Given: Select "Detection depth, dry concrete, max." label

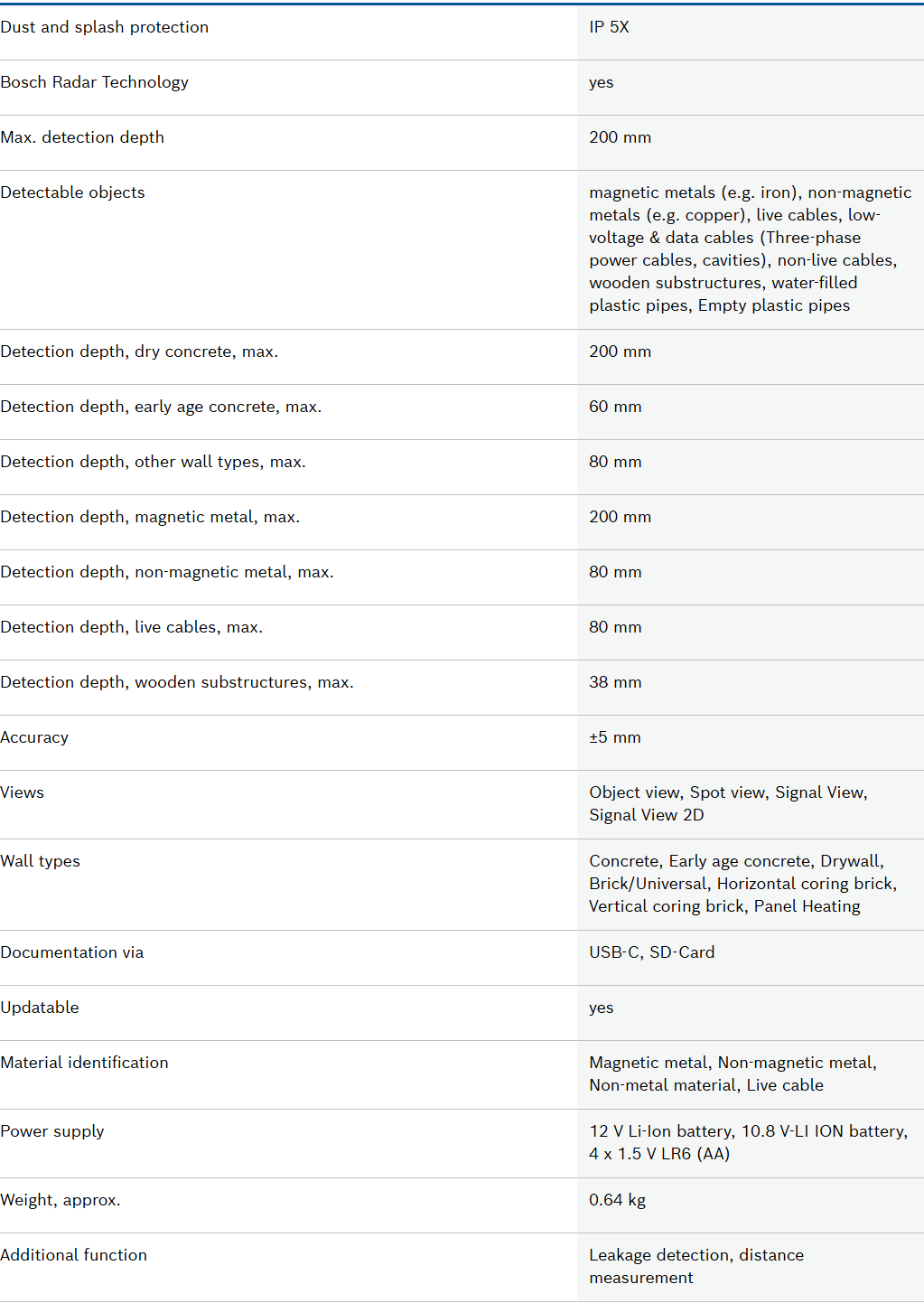Looking at the screenshot, I should [139, 352].
